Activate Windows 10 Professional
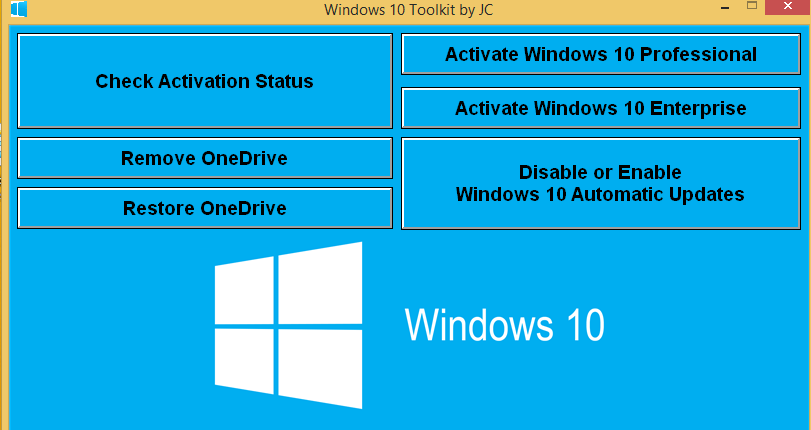Screen dimensions: 811x430 [x=601, y=54]
